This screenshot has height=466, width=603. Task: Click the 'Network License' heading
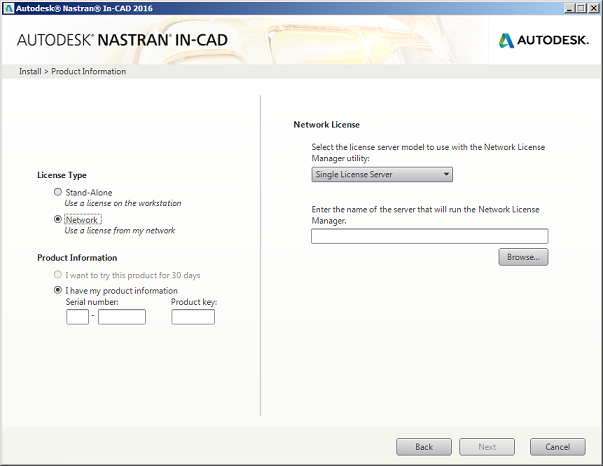pos(326,125)
